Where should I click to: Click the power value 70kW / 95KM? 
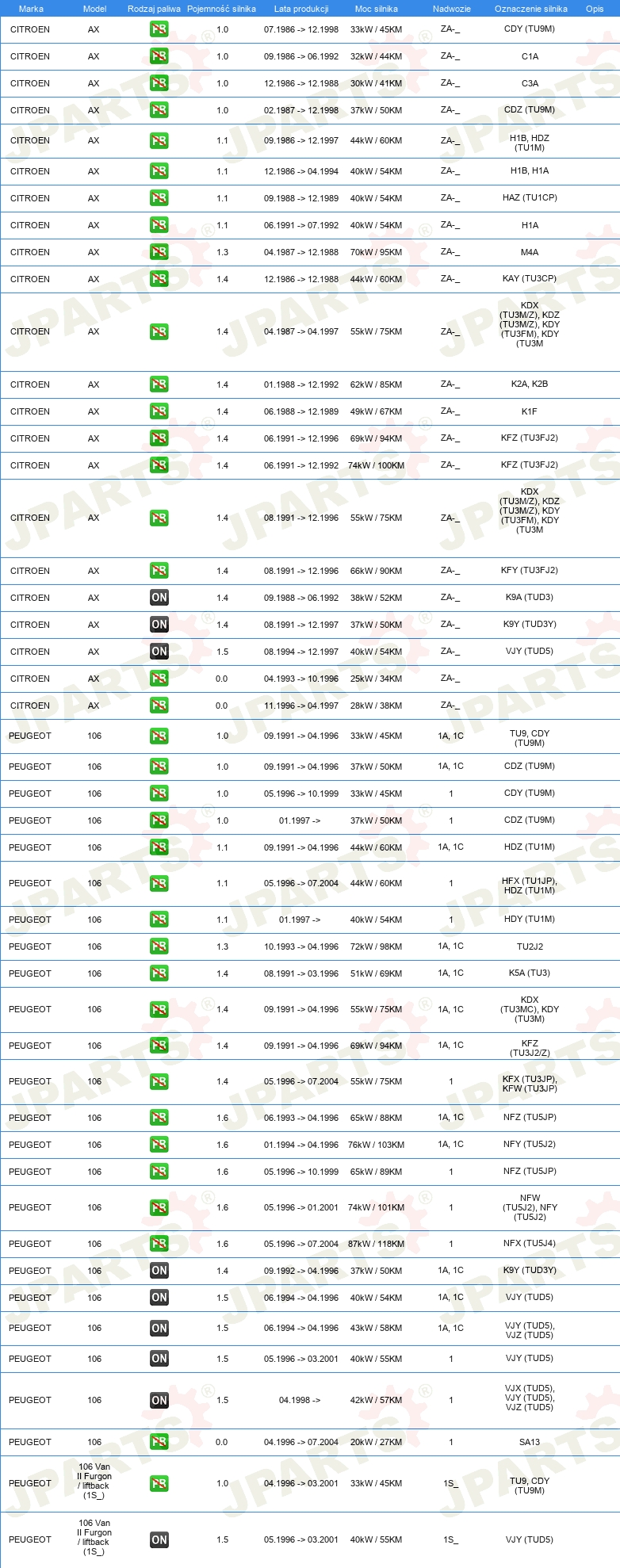(x=377, y=252)
